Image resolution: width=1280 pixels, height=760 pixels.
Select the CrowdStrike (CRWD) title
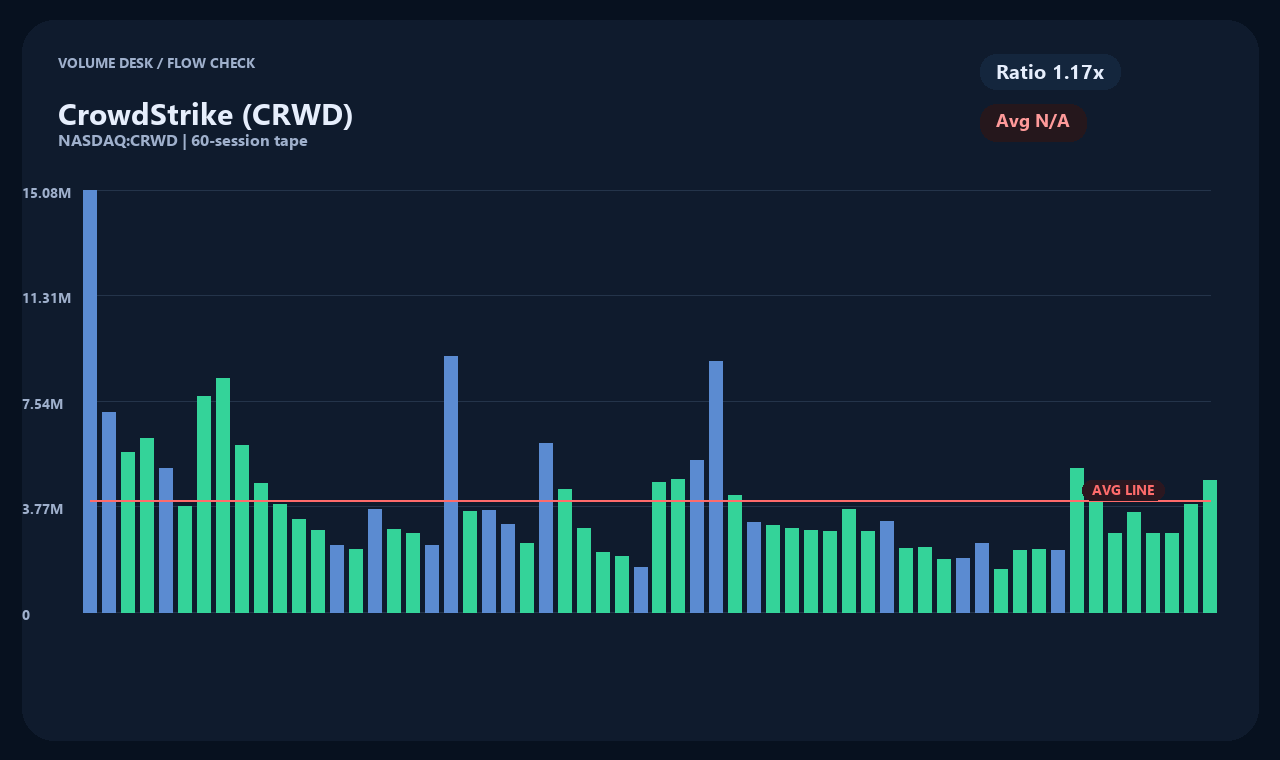[206, 115]
